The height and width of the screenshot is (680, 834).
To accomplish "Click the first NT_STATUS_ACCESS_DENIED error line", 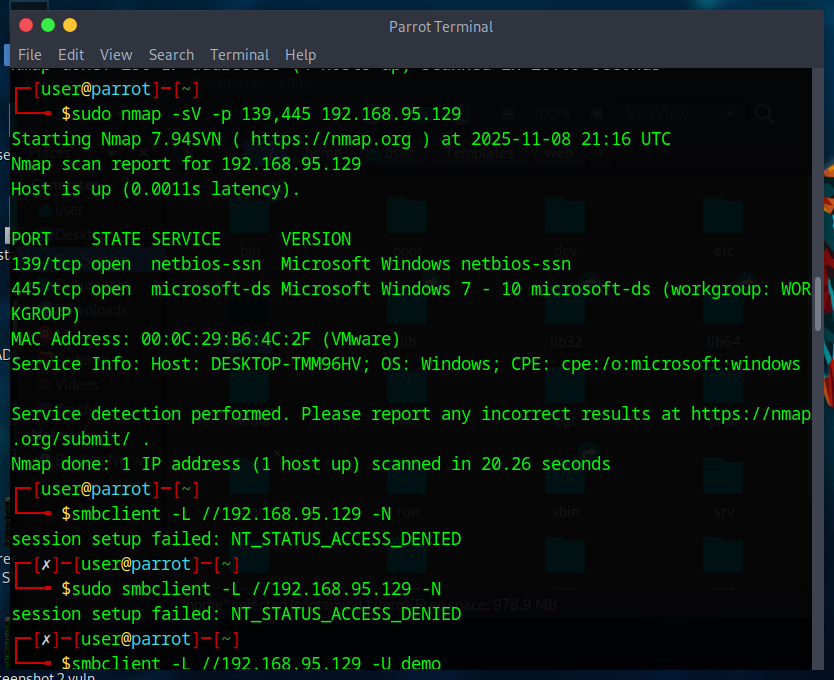I will click(236, 539).
